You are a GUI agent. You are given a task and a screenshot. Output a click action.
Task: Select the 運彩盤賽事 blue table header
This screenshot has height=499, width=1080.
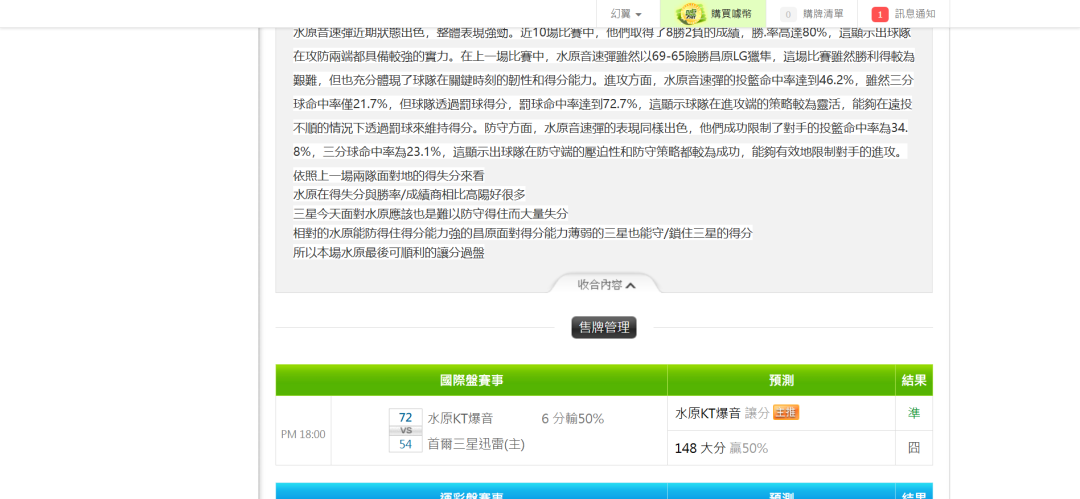(x=471, y=492)
